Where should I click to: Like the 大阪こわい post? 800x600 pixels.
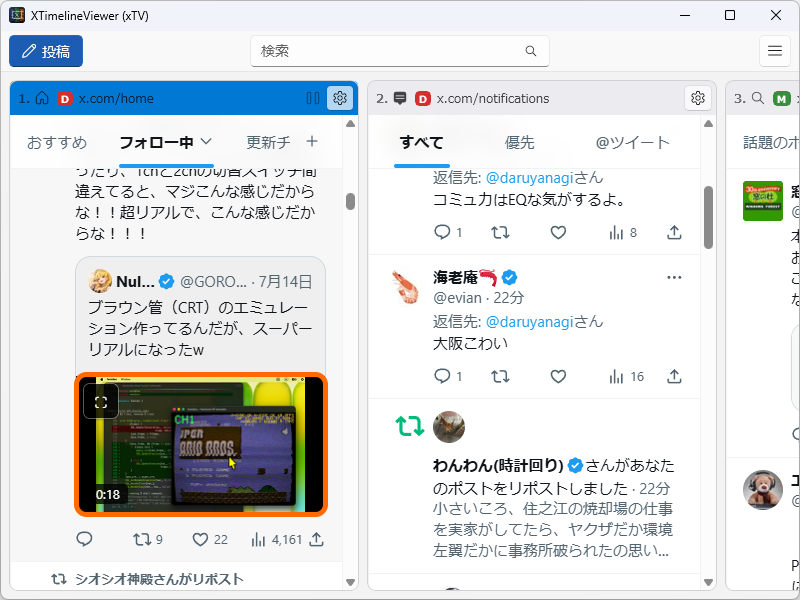[x=558, y=376]
